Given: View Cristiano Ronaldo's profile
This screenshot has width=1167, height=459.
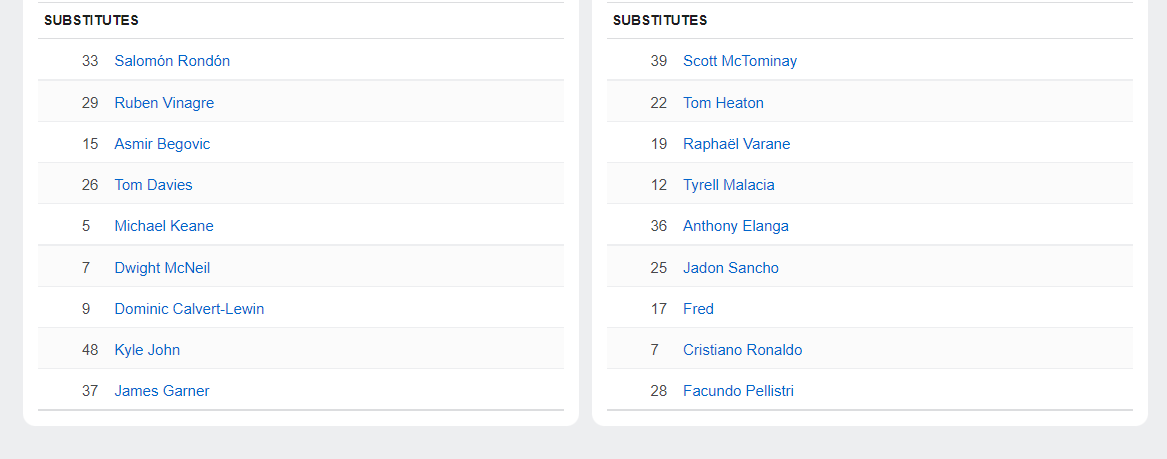Looking at the screenshot, I should tap(742, 350).
